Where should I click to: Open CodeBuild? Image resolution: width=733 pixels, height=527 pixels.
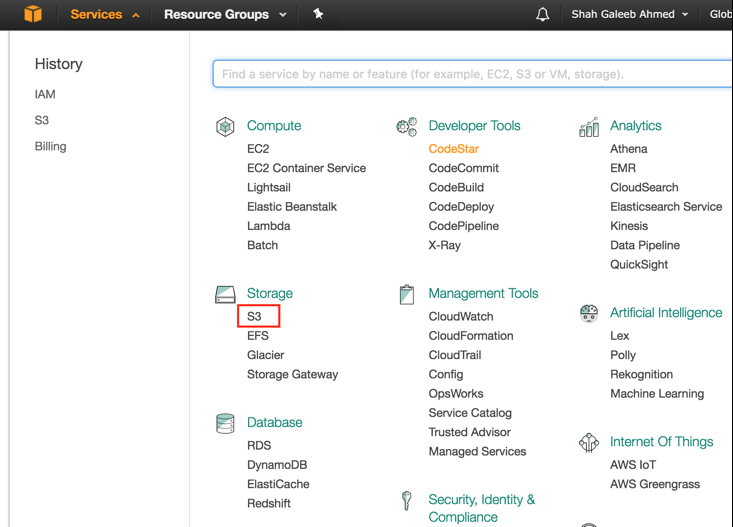(456, 188)
